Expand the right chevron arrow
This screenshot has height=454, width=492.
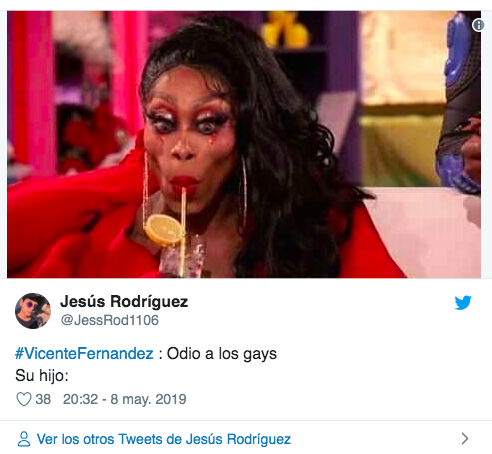(465, 438)
